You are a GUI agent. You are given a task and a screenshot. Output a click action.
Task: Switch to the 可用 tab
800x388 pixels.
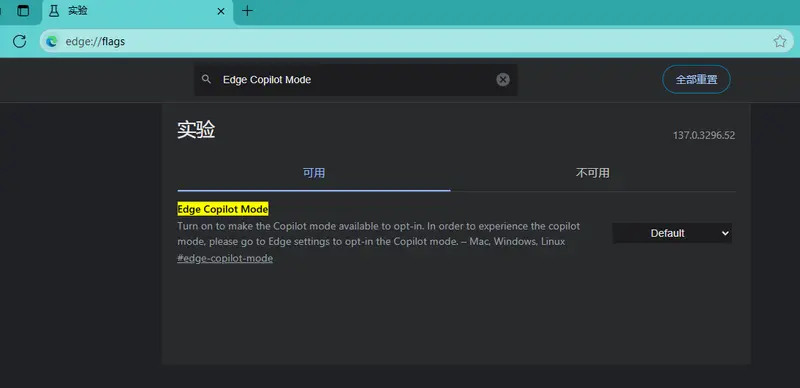[x=314, y=173]
